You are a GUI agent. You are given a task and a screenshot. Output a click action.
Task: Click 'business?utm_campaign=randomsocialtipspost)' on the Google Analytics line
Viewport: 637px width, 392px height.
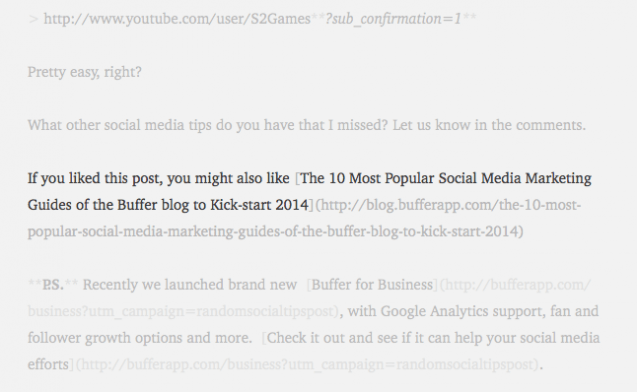[183, 311]
